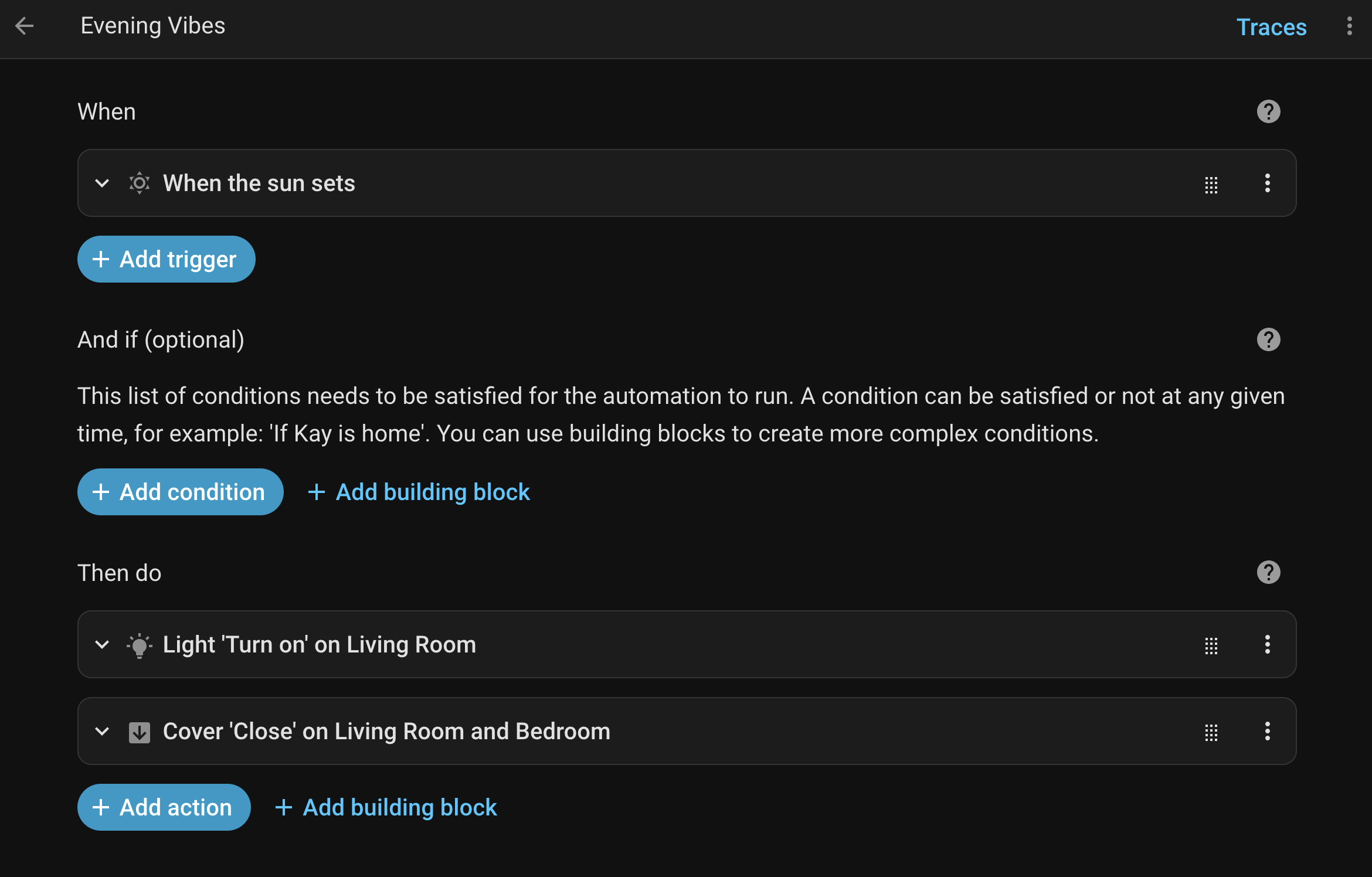1372x877 pixels.
Task: Open the Traces view
Action: (1271, 27)
